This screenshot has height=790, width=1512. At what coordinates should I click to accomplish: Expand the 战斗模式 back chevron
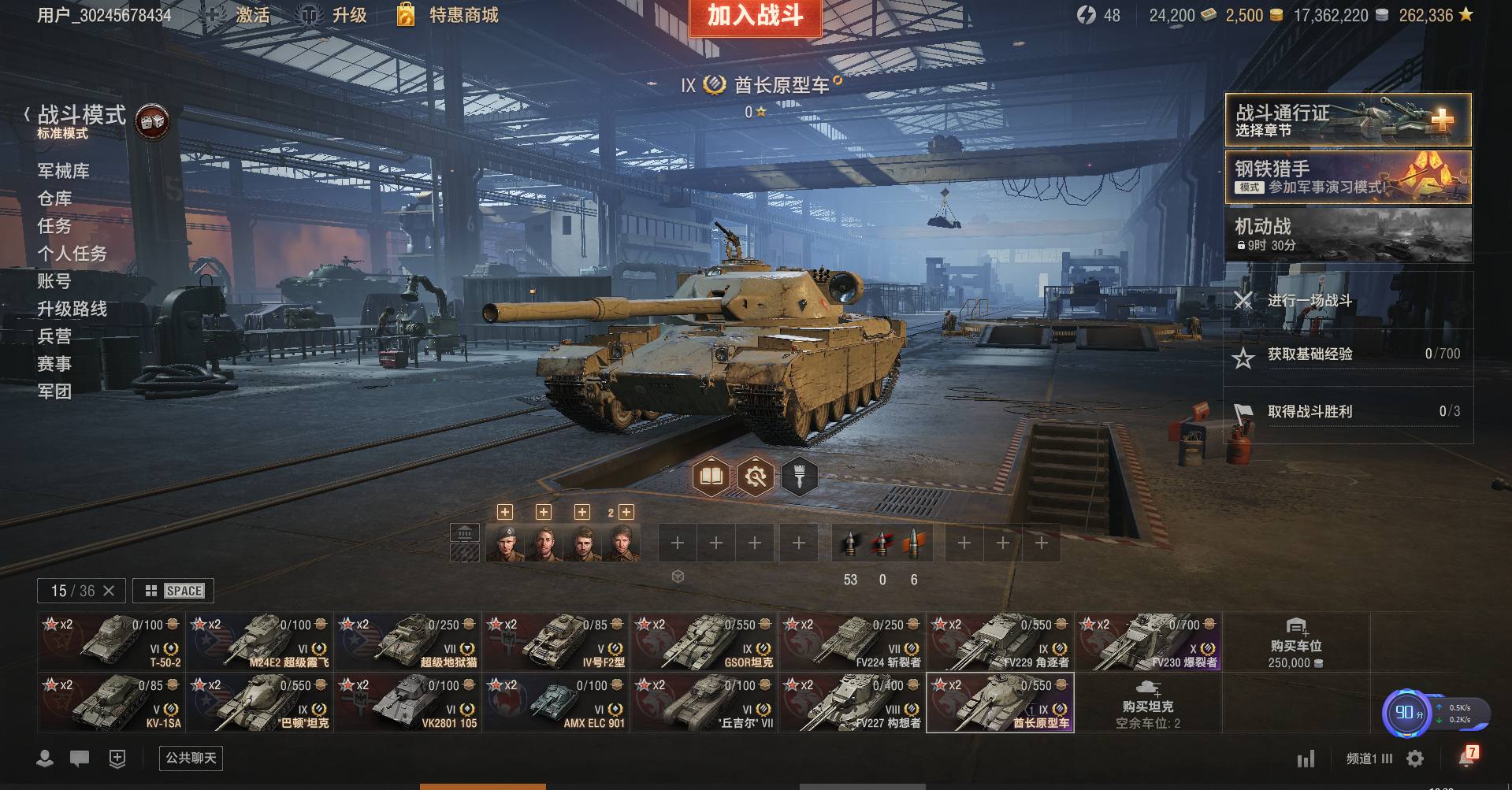click(27, 115)
